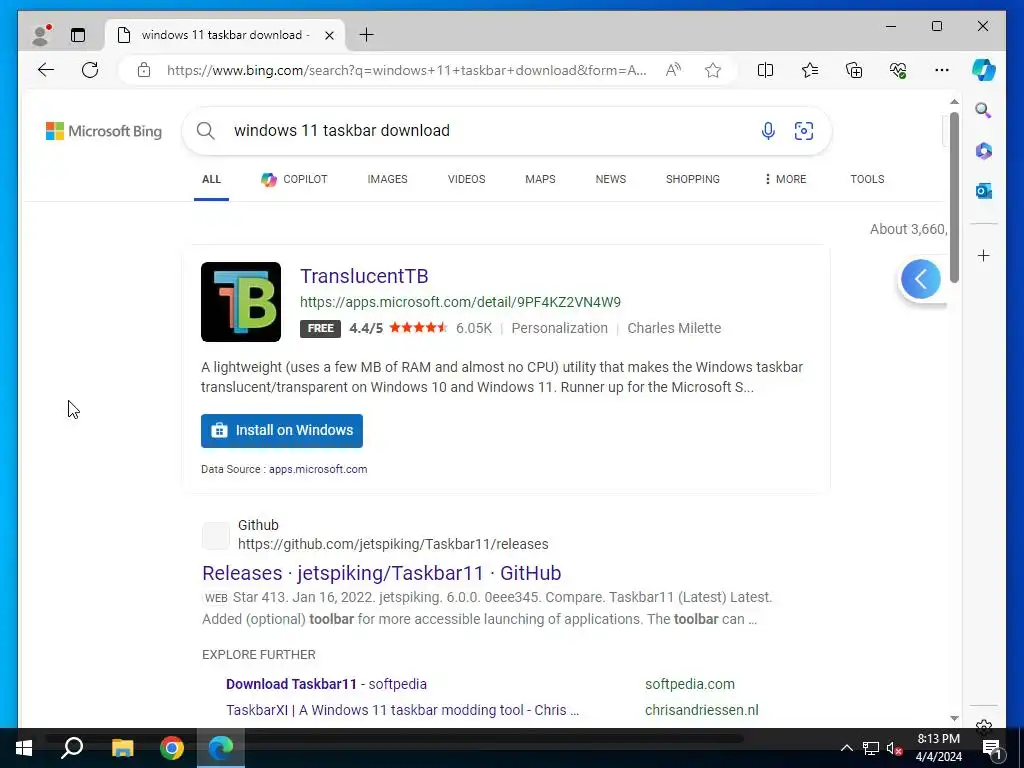Screen dimensions: 1024x768
Task: Click the network tray icon
Action: point(871,748)
